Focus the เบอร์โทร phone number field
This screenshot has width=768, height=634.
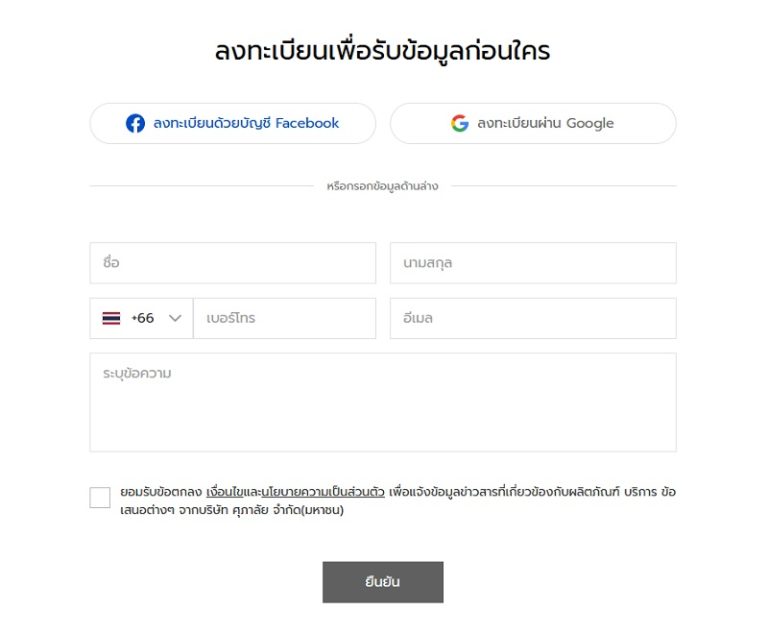click(x=285, y=318)
